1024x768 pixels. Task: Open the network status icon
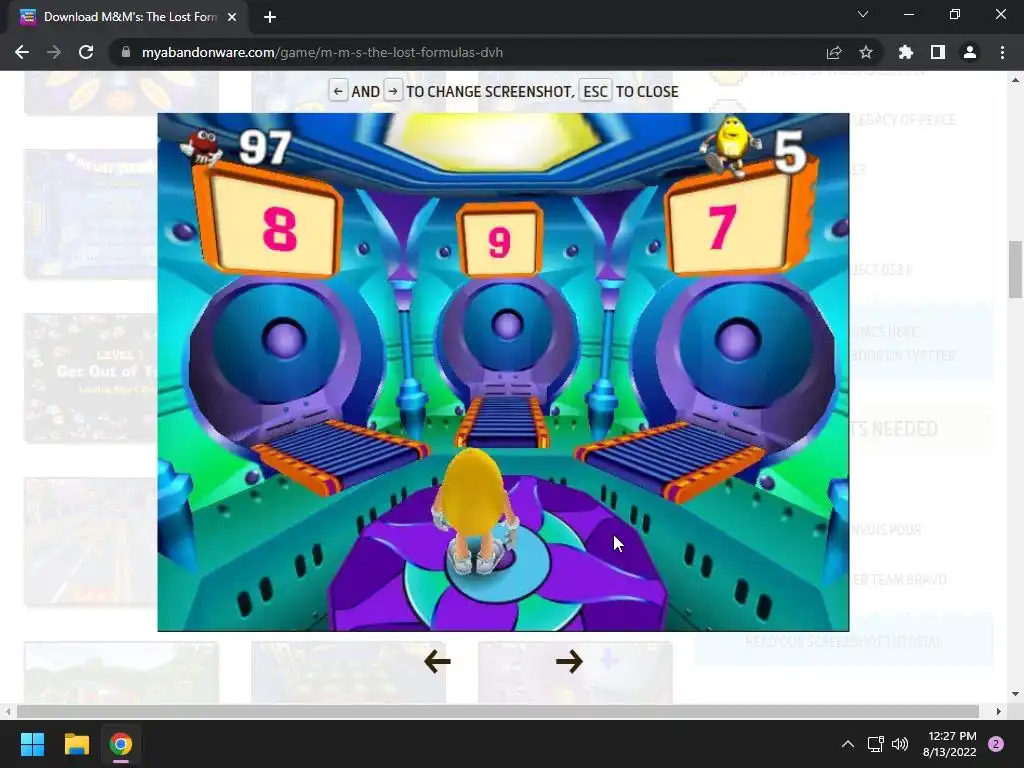(x=875, y=744)
